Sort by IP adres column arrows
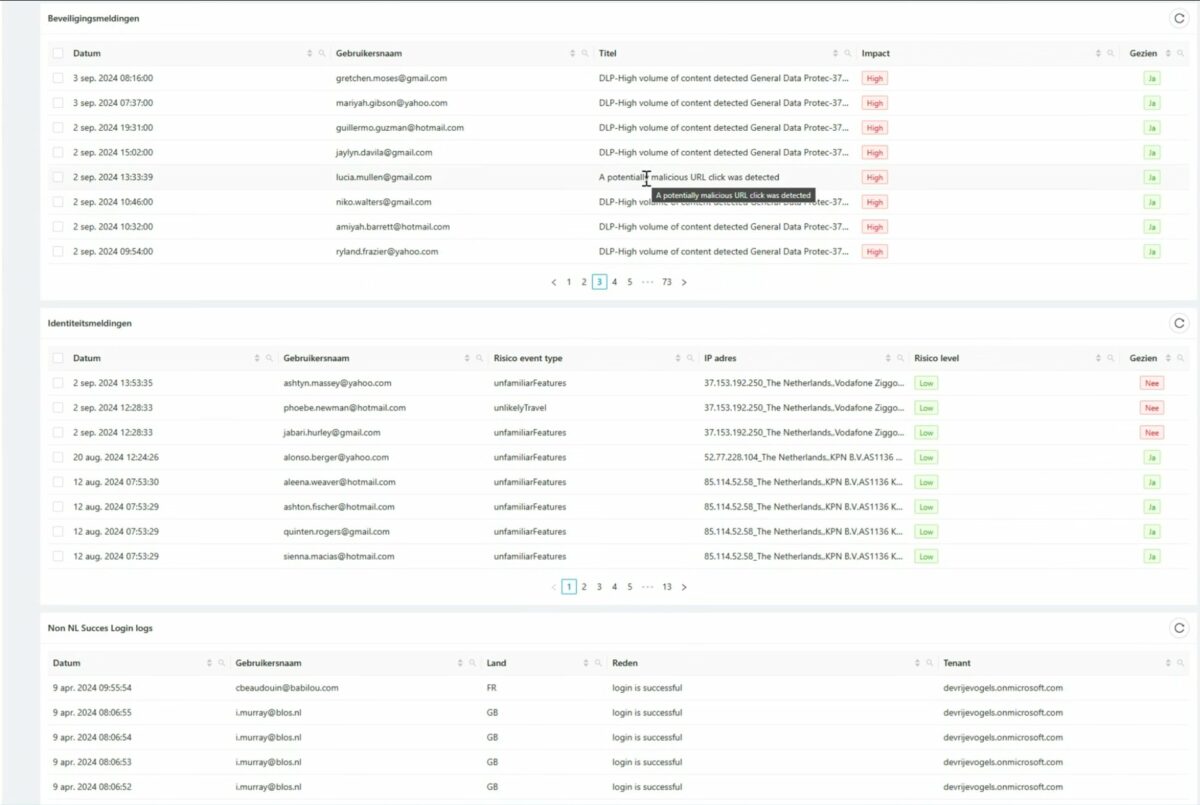This screenshot has width=1200, height=805. pyautogui.click(x=888, y=358)
